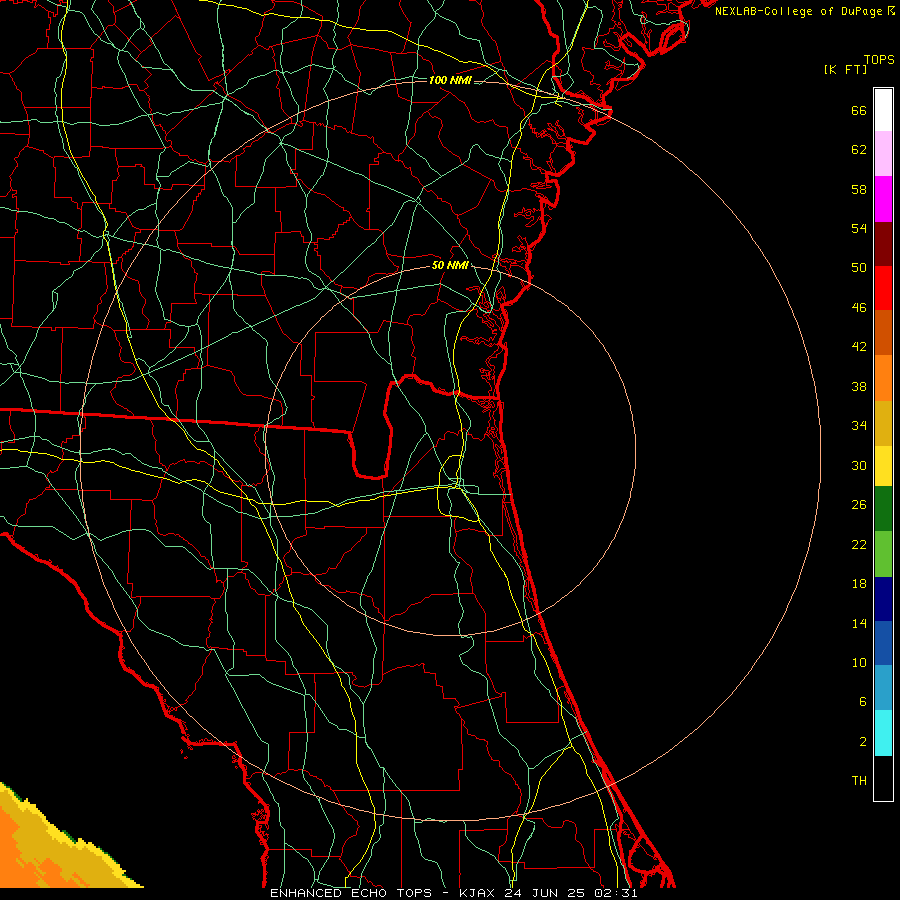Click the legend value 2
This screenshot has width=900, height=900.
[863, 742]
